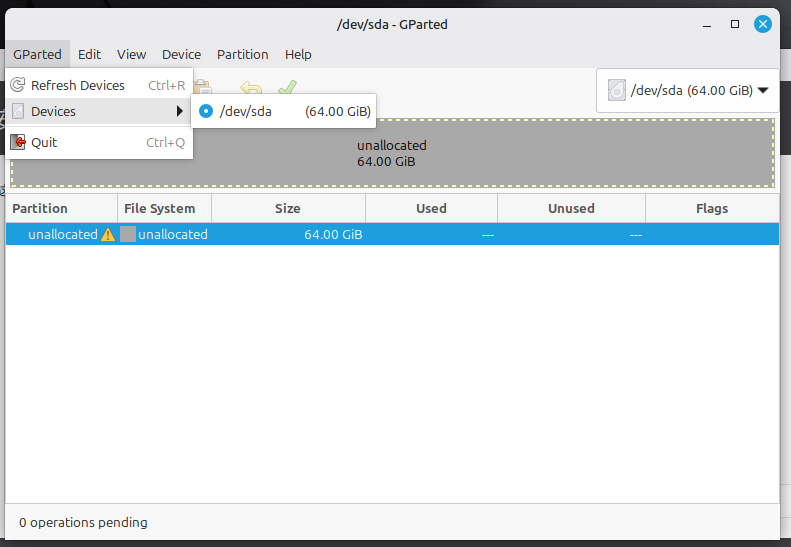The image size is (791, 547).
Task: Click the gray unallocated file system swatch
Action: point(128,235)
